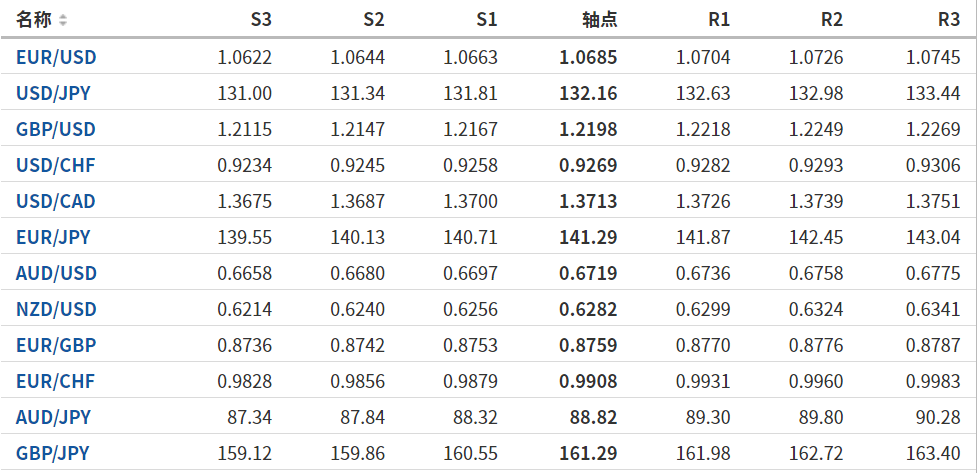Select the GBP/USD pair link
This screenshot has height=473, width=978.
(56, 129)
